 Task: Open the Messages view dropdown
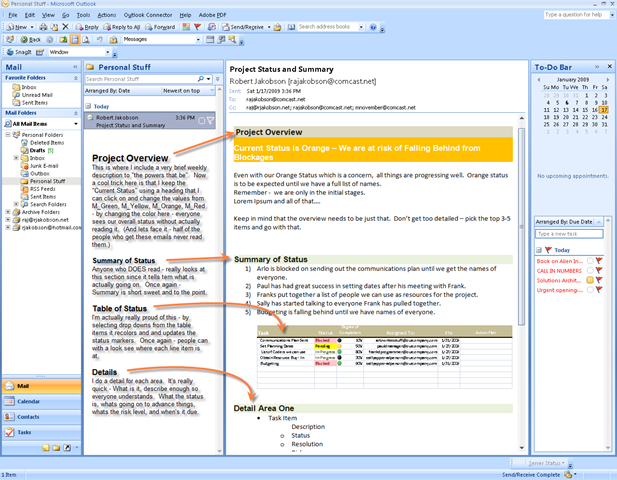pyautogui.click(x=198, y=39)
